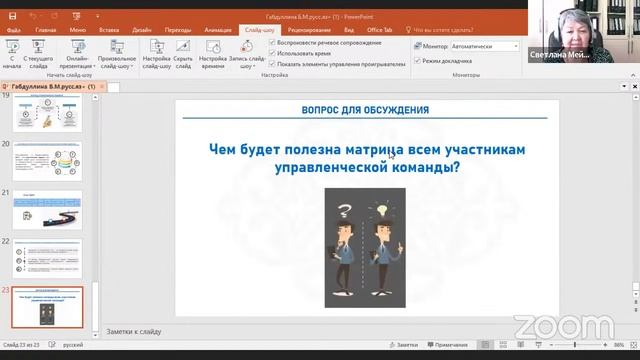The height and width of the screenshot is (360, 640).
Task: Switch to Вид ribbon tab
Action: click(x=349, y=30)
